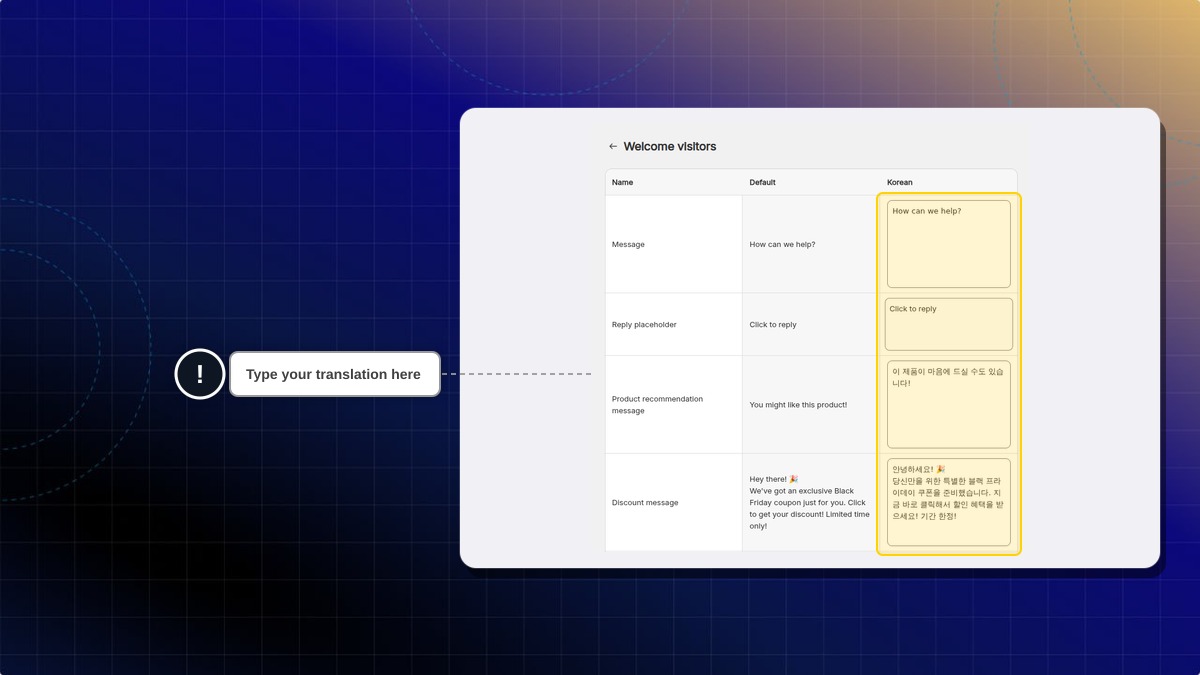Click the 'Welcome visitors' page title
The height and width of the screenshot is (675, 1200).
670,146
